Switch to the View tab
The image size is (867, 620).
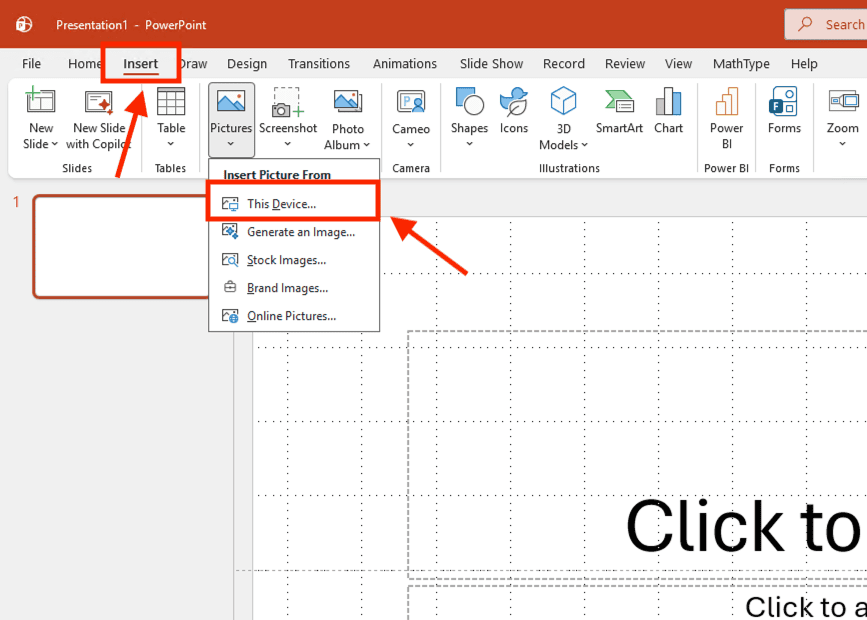click(678, 64)
